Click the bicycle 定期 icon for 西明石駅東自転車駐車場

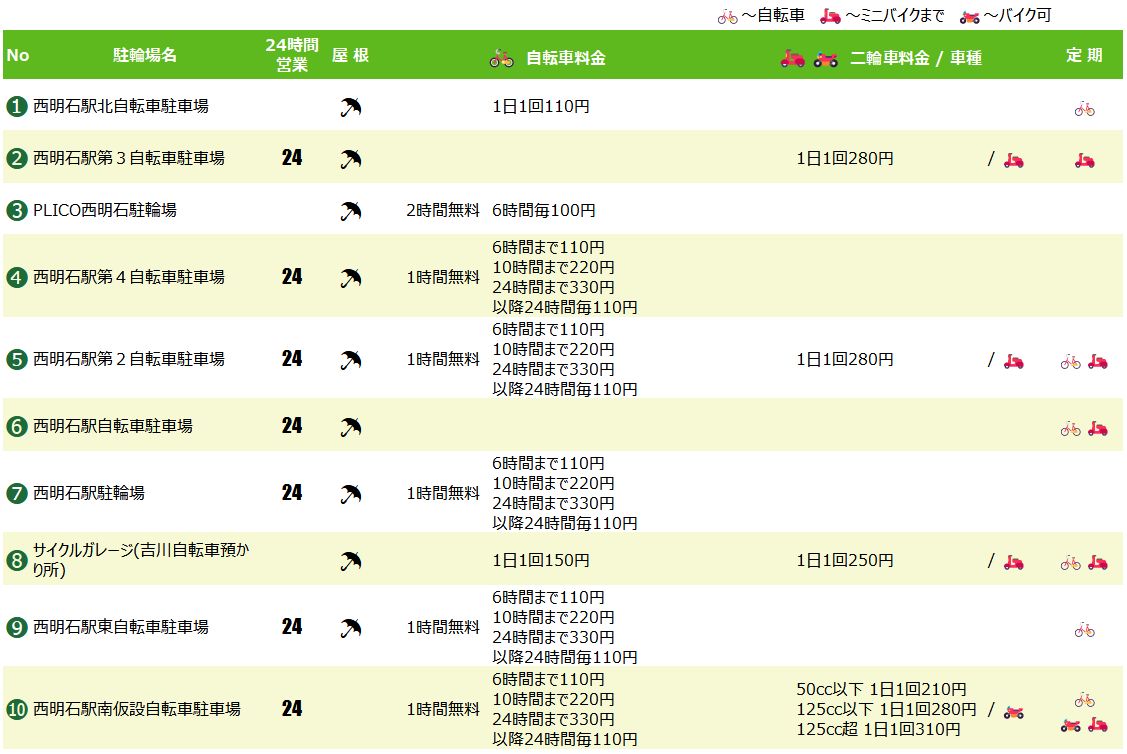pos(1084,630)
